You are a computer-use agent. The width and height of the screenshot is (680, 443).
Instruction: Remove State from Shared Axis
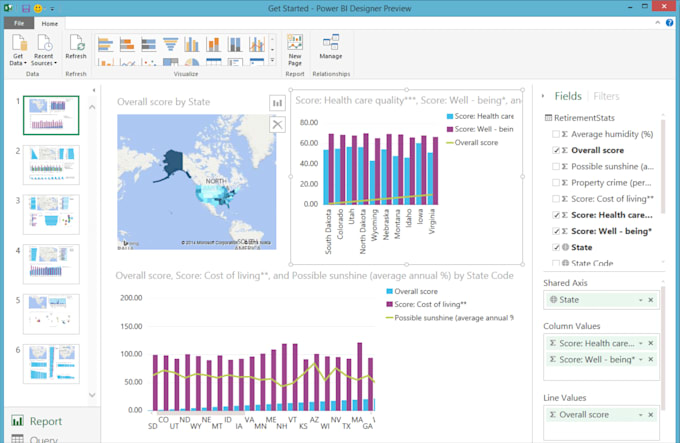tap(651, 300)
